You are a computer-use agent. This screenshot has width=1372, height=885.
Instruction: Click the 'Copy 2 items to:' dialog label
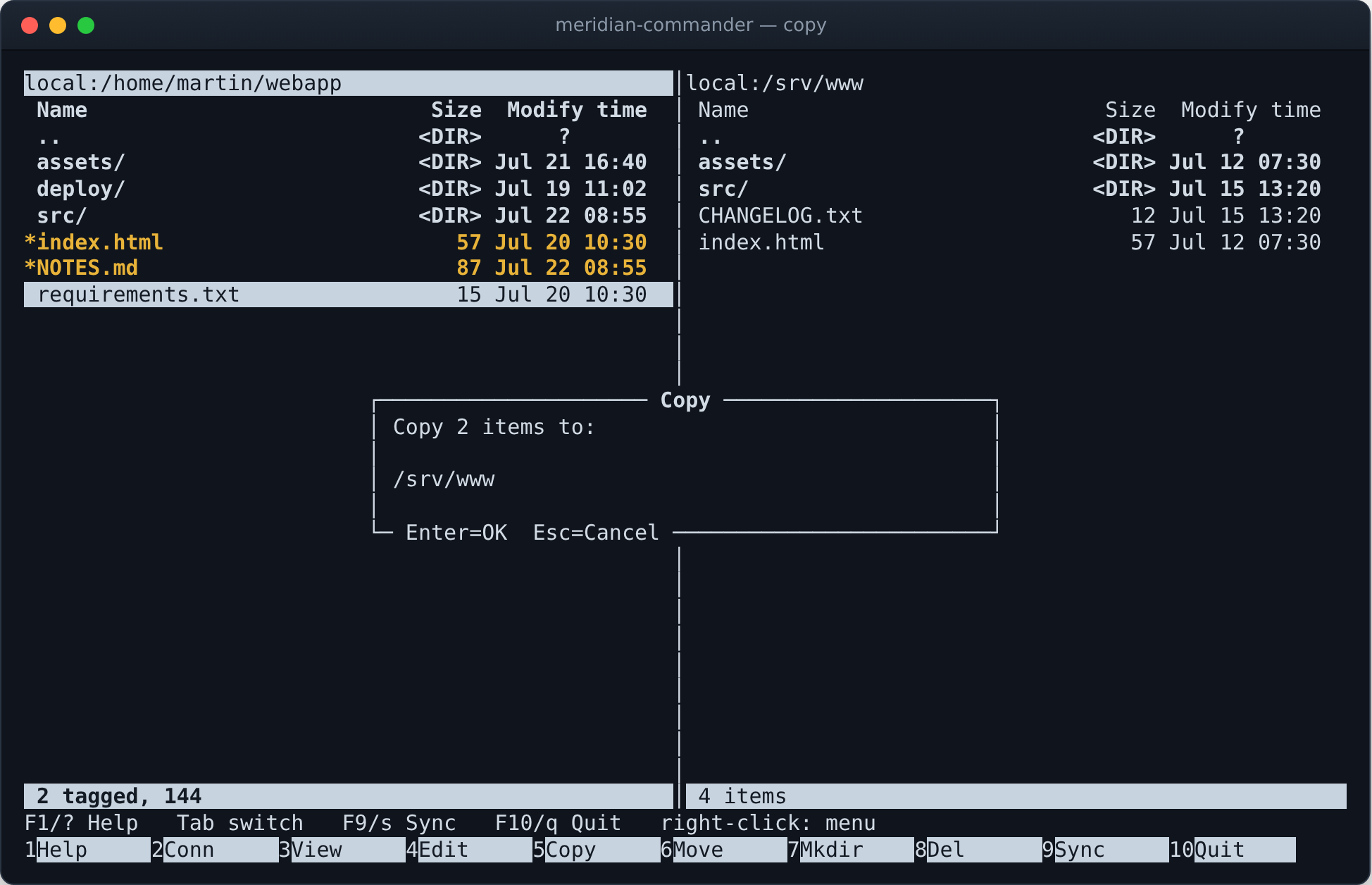click(x=494, y=427)
